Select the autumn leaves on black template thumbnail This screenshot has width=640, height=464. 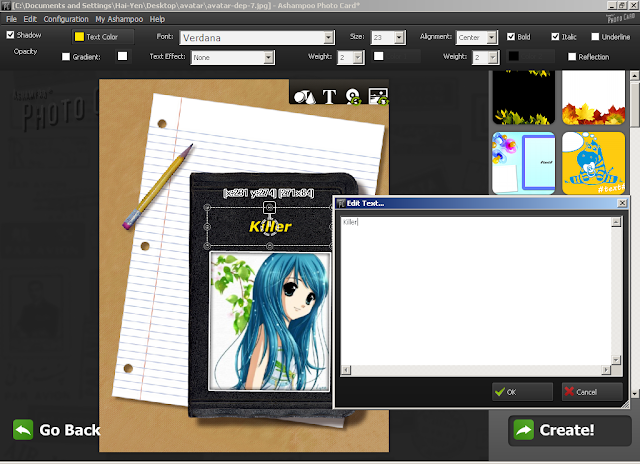(524, 98)
